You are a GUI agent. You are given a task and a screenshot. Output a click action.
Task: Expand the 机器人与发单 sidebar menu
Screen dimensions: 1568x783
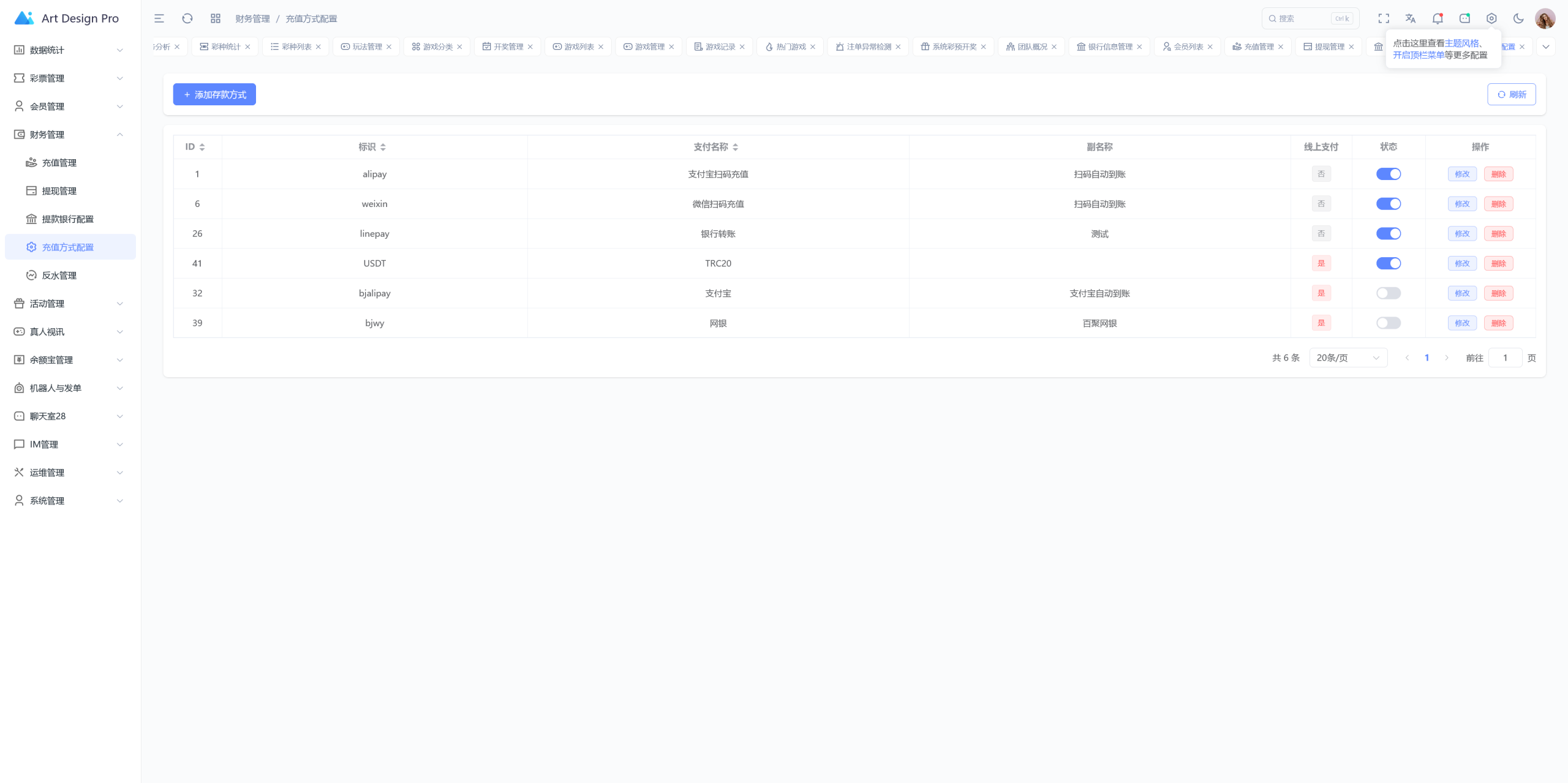point(70,388)
